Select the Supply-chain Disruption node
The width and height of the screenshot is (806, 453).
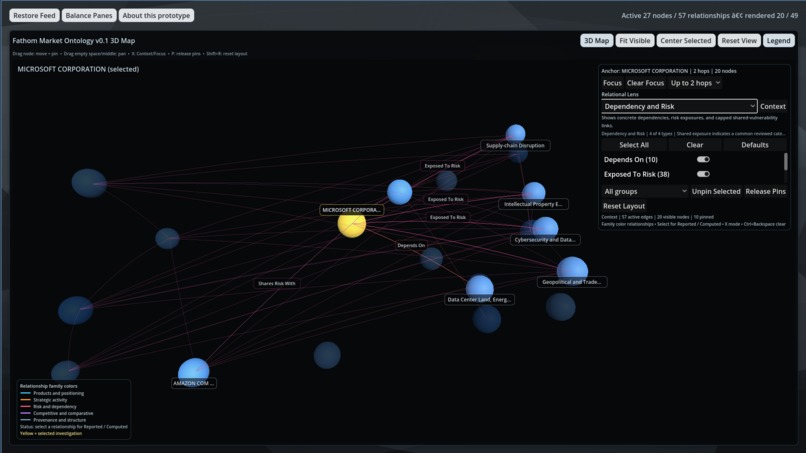pos(515,132)
